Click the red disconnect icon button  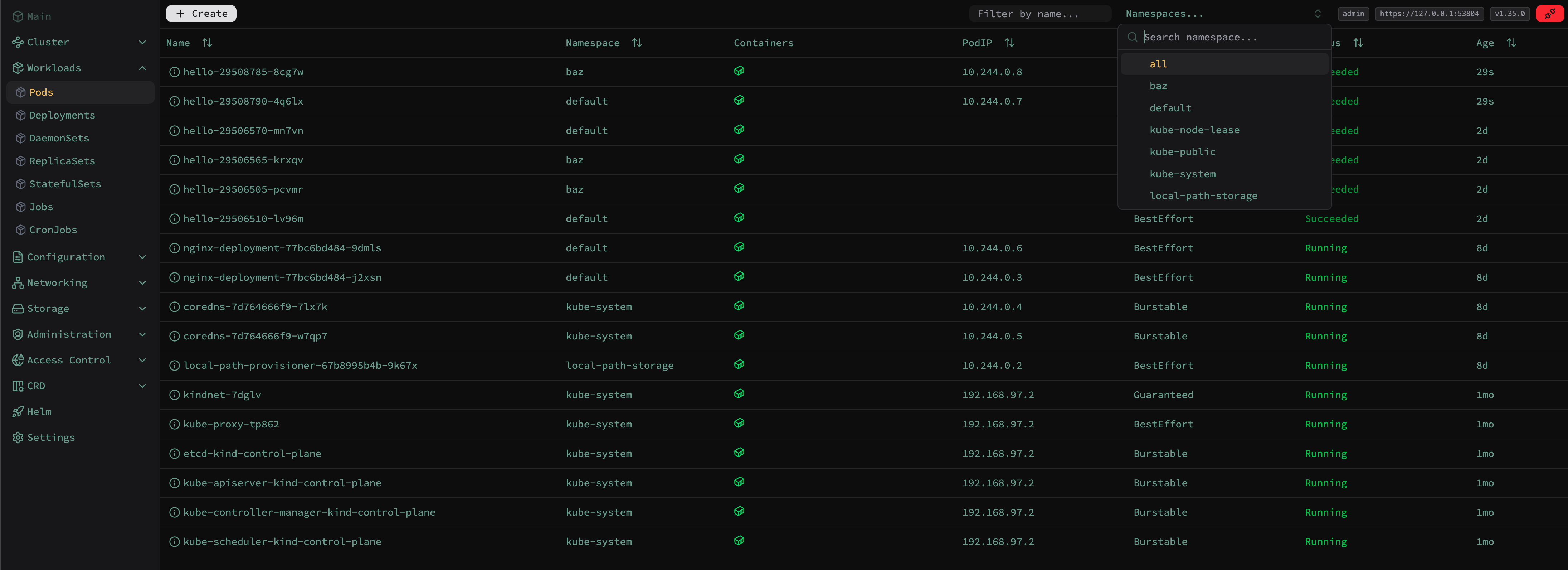[1549, 13]
